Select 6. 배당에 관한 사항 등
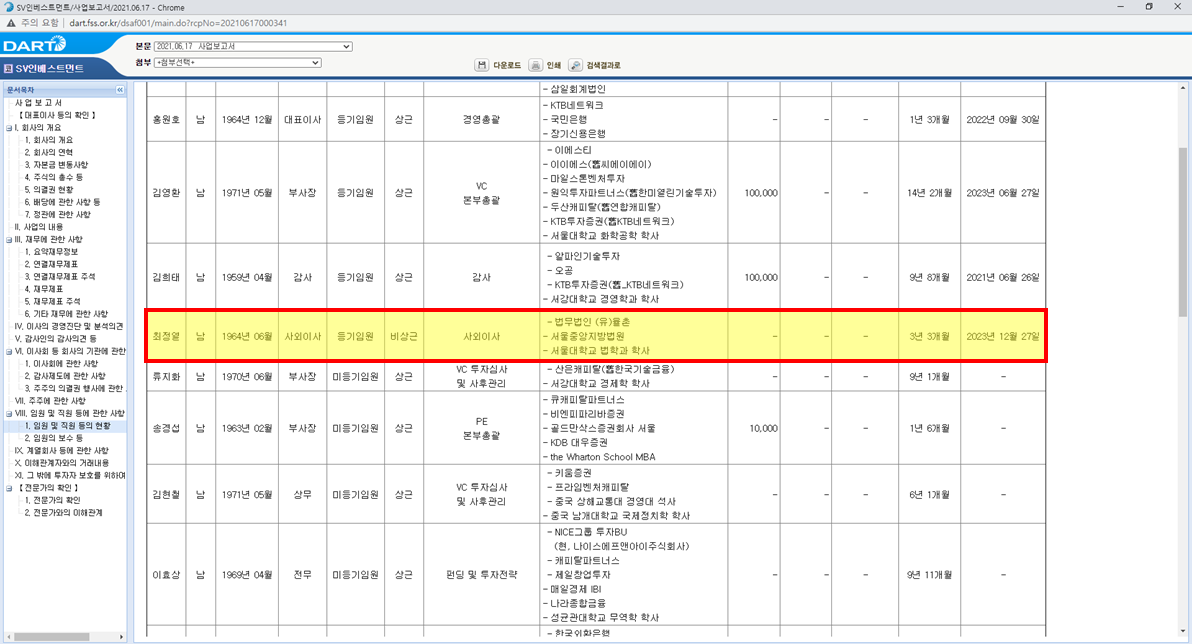 tap(62, 202)
